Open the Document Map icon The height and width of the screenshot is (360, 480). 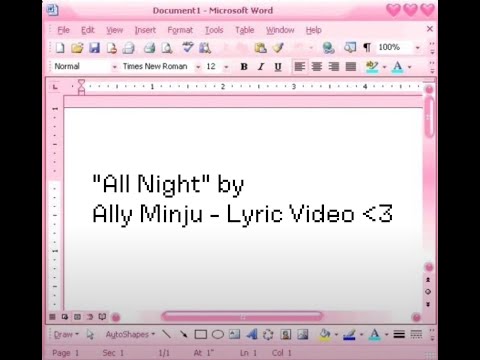(x=350, y=48)
